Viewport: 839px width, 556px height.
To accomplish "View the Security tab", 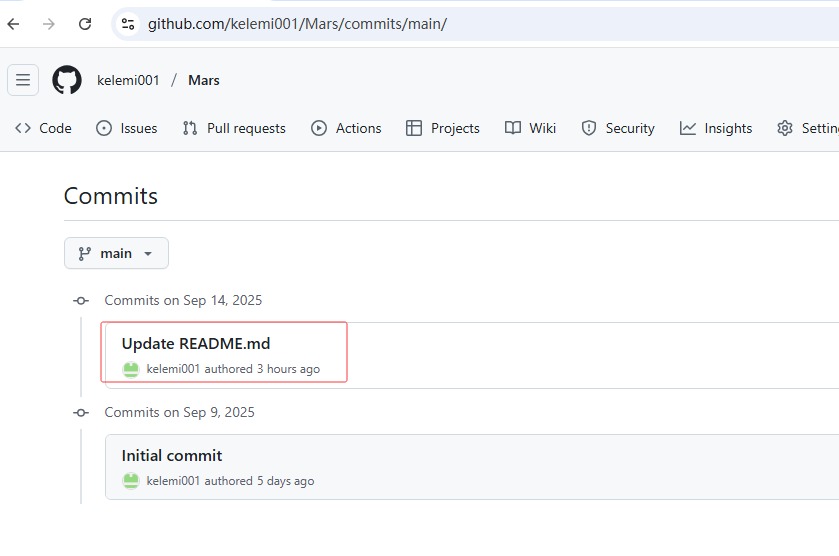I will pyautogui.click(x=618, y=128).
